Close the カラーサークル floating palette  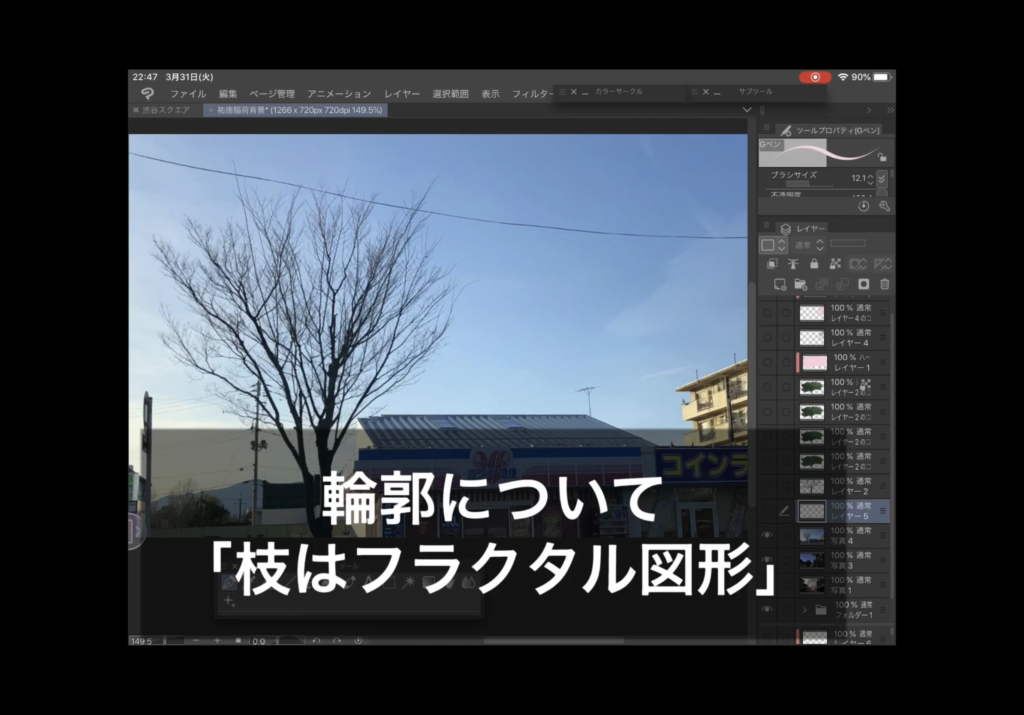pyautogui.click(x=573, y=92)
